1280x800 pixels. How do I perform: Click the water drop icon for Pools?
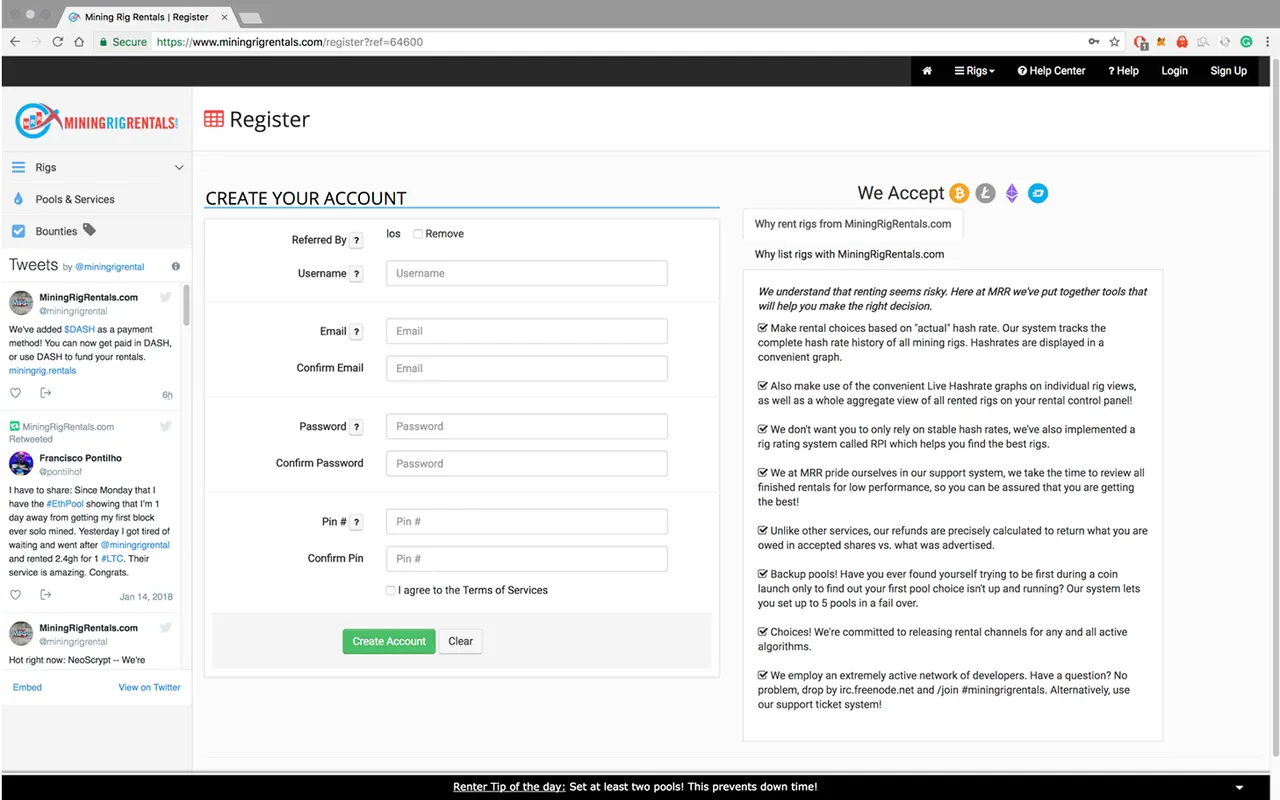point(18,199)
